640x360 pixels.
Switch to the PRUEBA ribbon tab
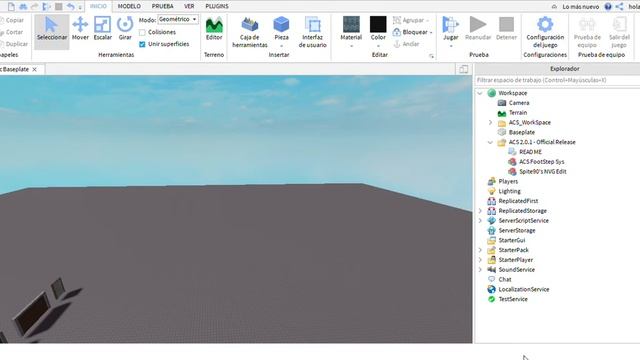click(162, 6)
